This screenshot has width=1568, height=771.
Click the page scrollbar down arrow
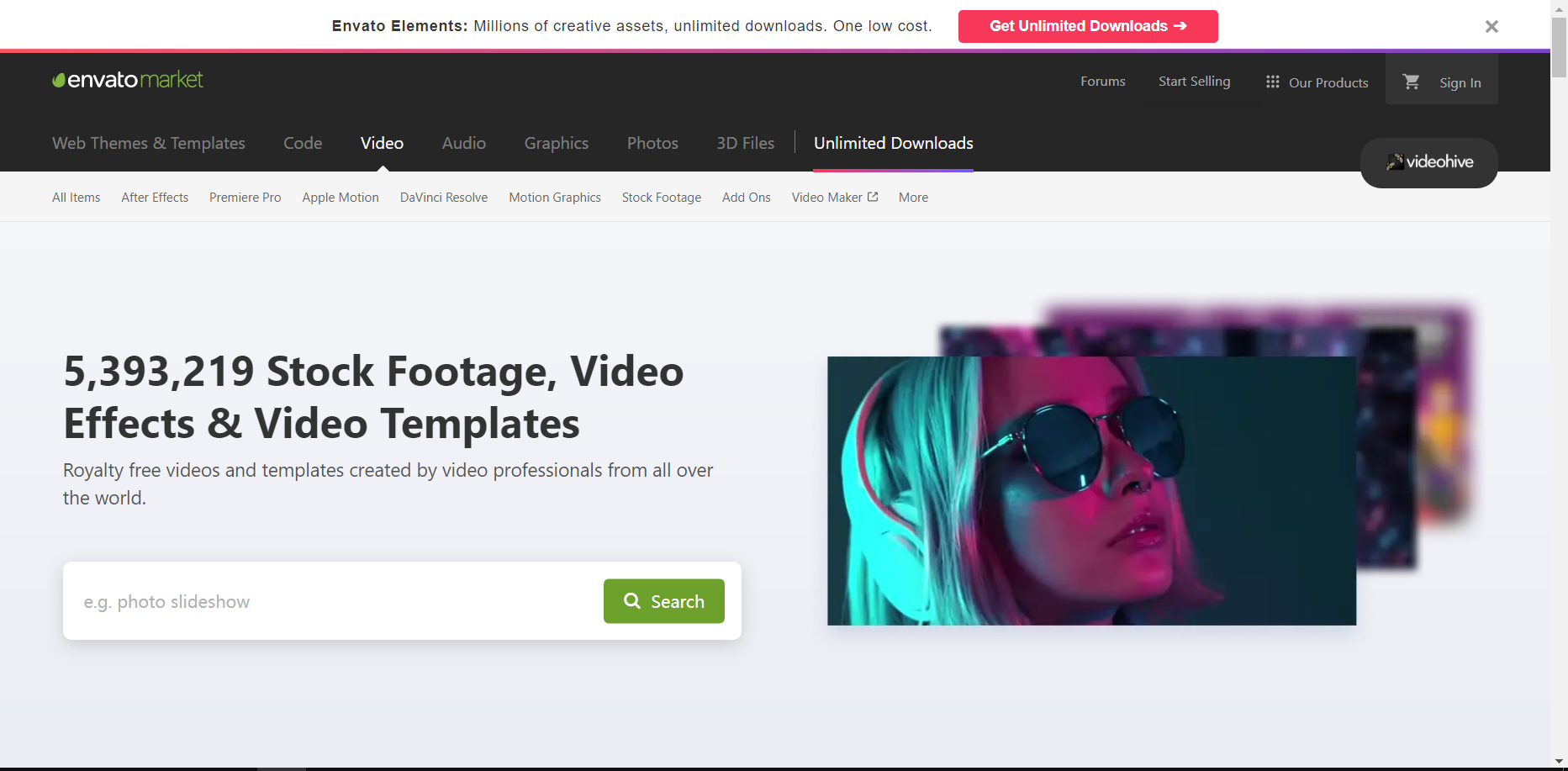coord(1559,762)
